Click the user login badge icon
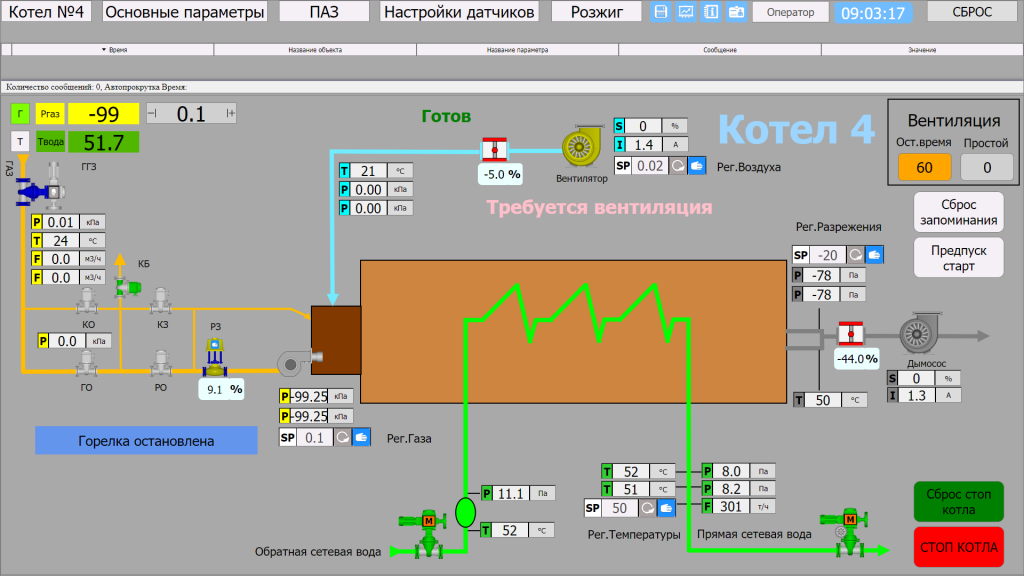This screenshot has height=576, width=1024. click(736, 12)
